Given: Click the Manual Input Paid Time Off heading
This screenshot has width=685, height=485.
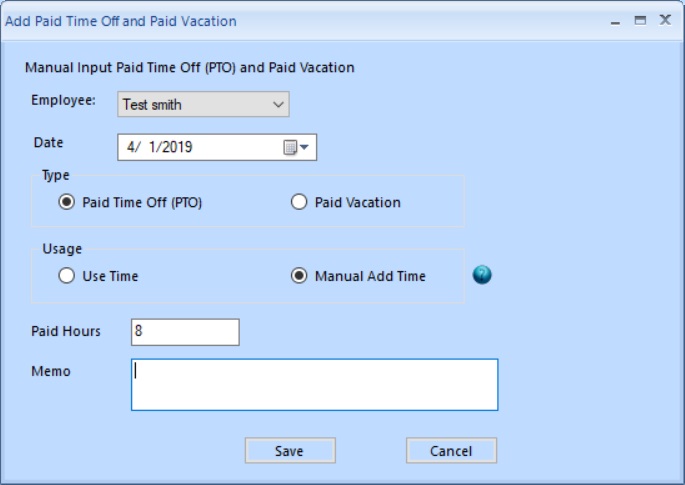Looking at the screenshot, I should click(189, 68).
